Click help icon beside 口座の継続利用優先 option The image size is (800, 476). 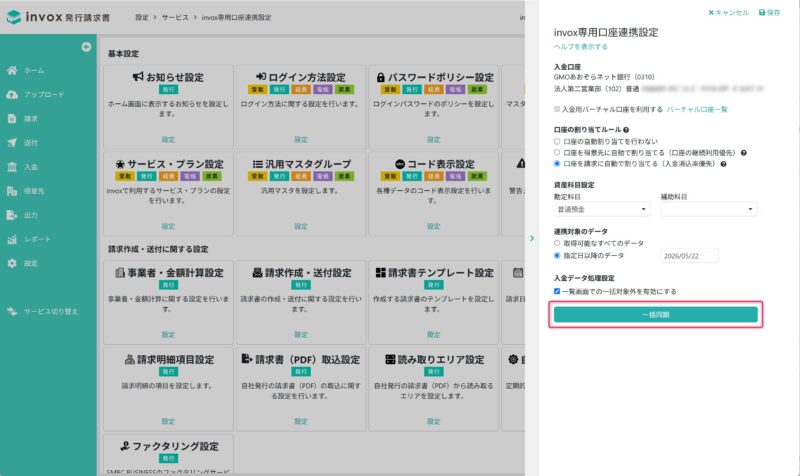tap(744, 153)
